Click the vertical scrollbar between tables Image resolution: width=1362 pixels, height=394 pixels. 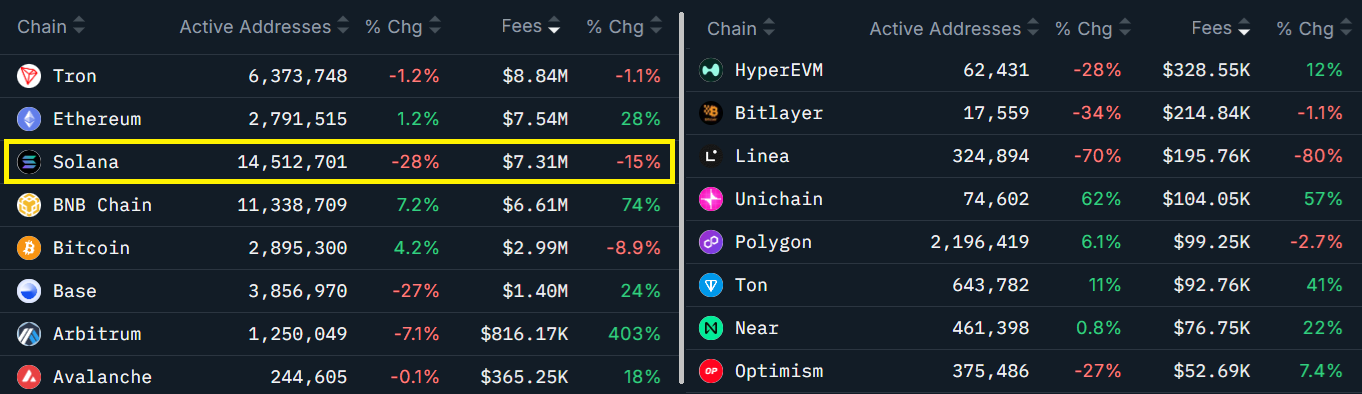(681, 198)
